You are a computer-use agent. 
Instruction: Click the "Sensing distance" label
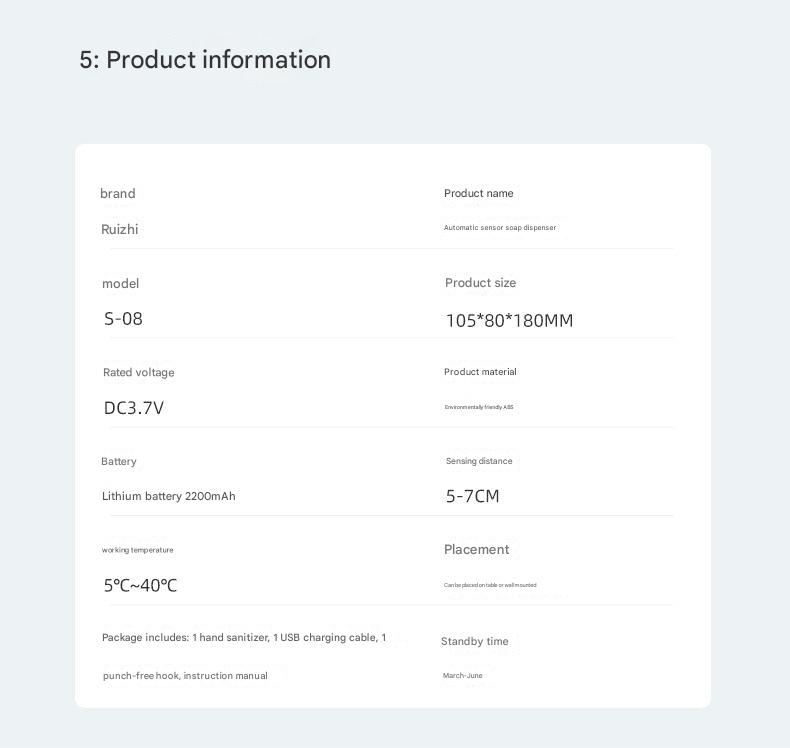click(478, 461)
